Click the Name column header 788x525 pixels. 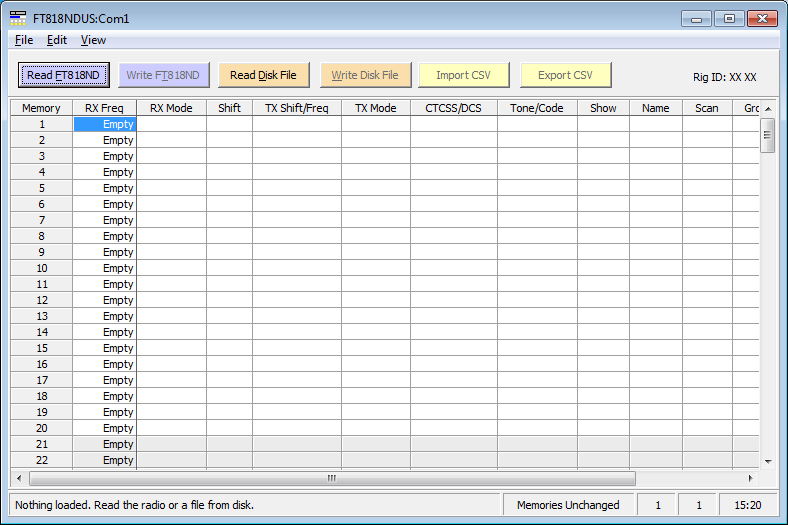[655, 108]
